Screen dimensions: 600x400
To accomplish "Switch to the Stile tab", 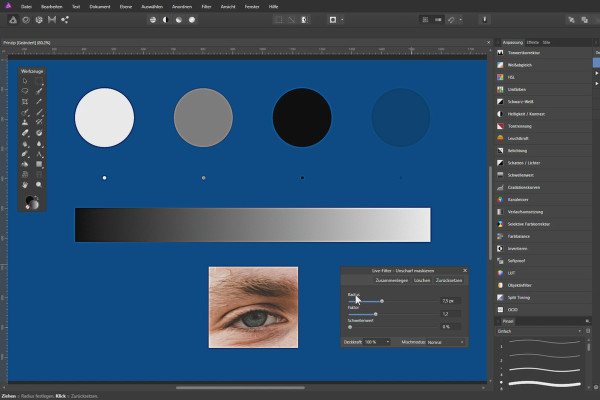I will click(546, 42).
